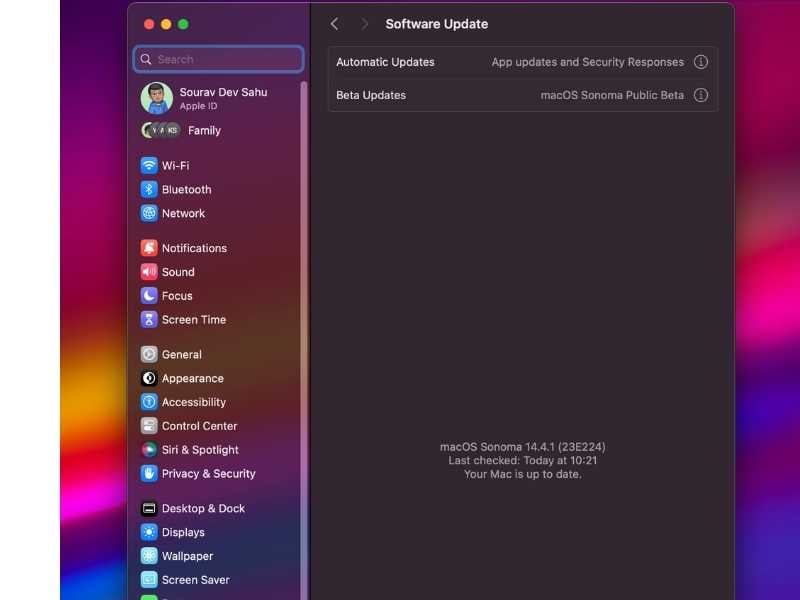Image resolution: width=800 pixels, height=600 pixels.
Task: Select the Network globe icon
Action: (149, 213)
